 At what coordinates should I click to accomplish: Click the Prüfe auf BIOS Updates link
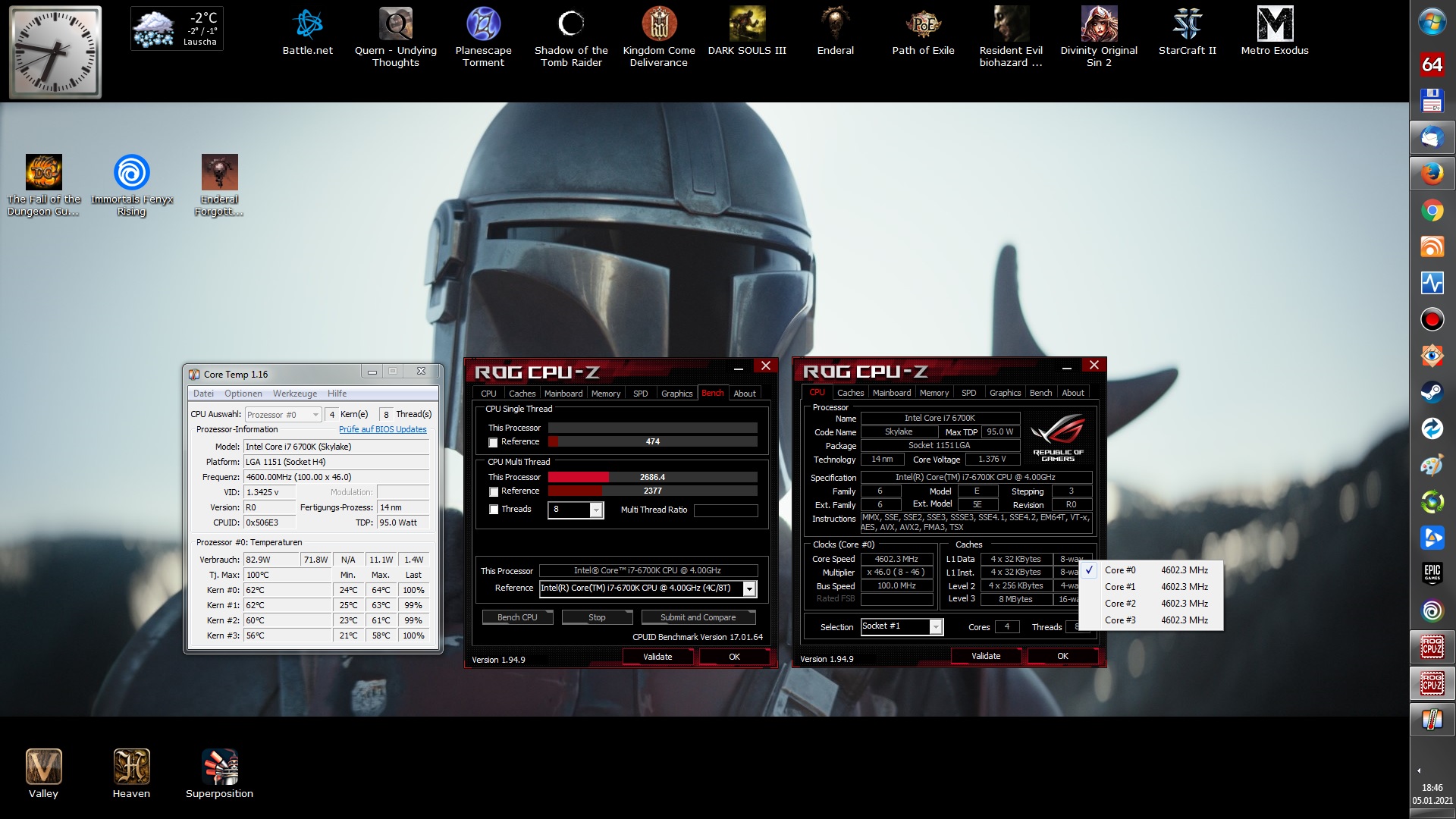382,429
